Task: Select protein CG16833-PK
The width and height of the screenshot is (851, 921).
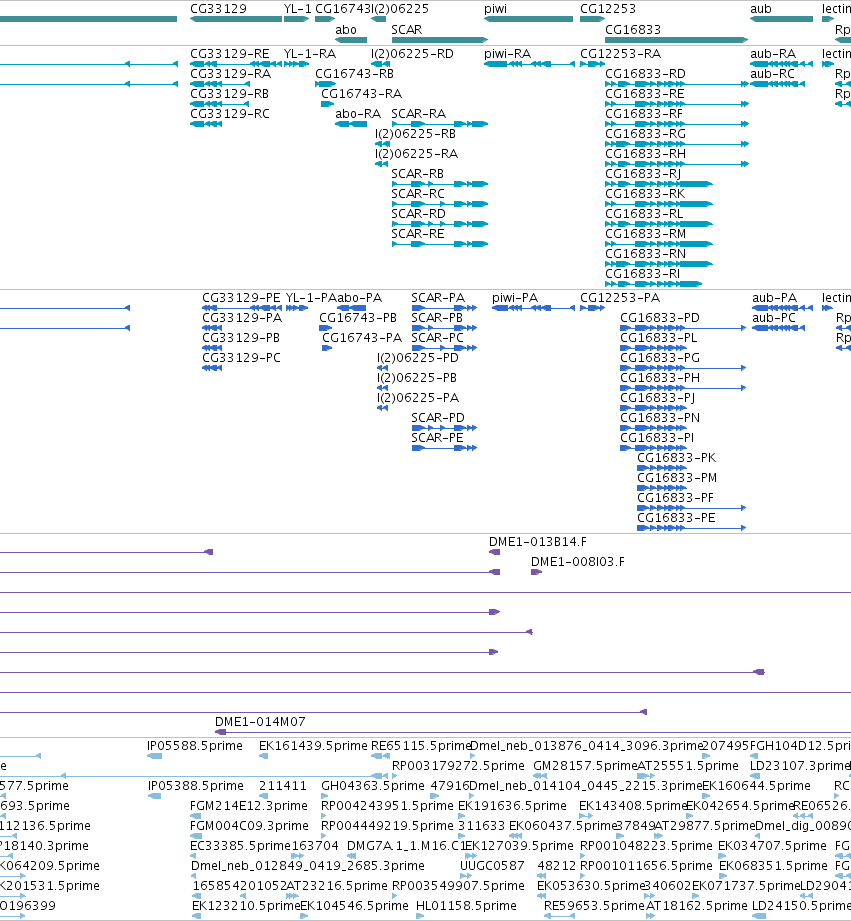Action: click(661, 468)
